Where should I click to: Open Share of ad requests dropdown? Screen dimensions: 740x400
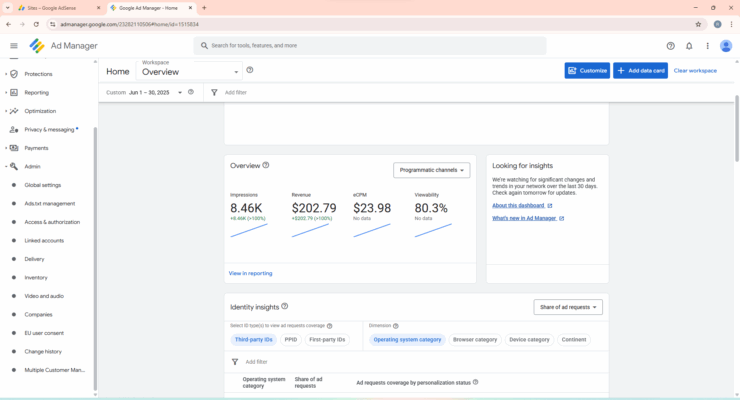coord(568,307)
